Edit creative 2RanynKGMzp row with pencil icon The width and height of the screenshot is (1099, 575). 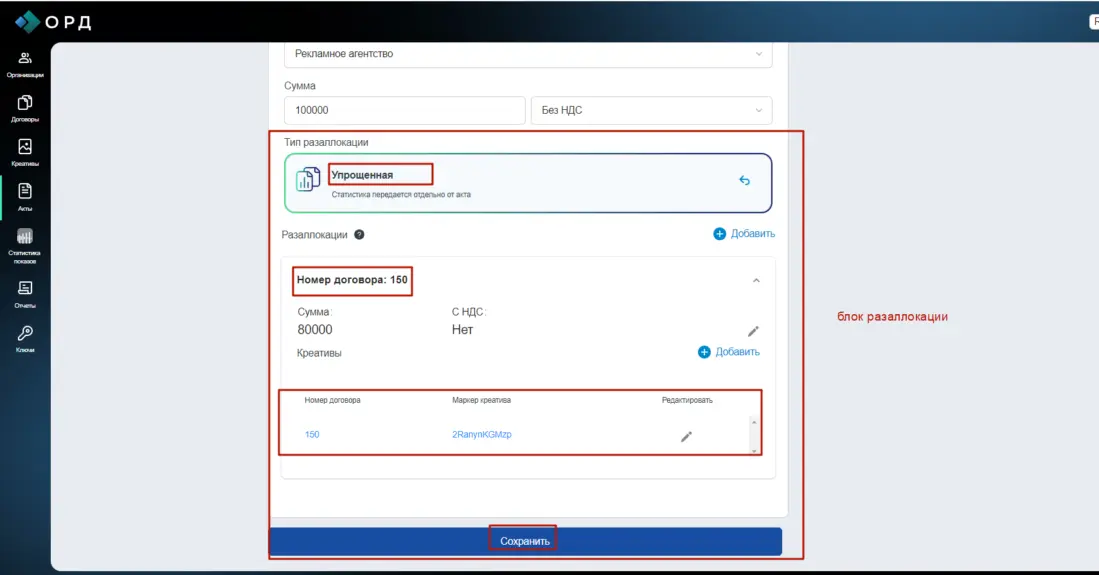pos(686,436)
